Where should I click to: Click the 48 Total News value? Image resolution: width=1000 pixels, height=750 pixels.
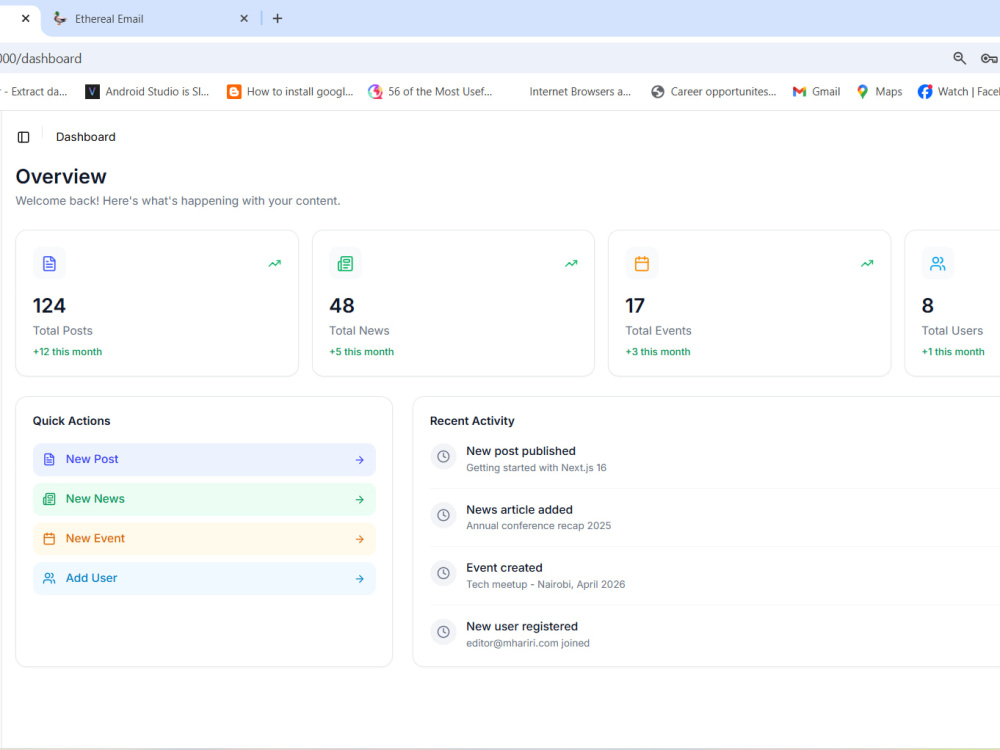342,305
